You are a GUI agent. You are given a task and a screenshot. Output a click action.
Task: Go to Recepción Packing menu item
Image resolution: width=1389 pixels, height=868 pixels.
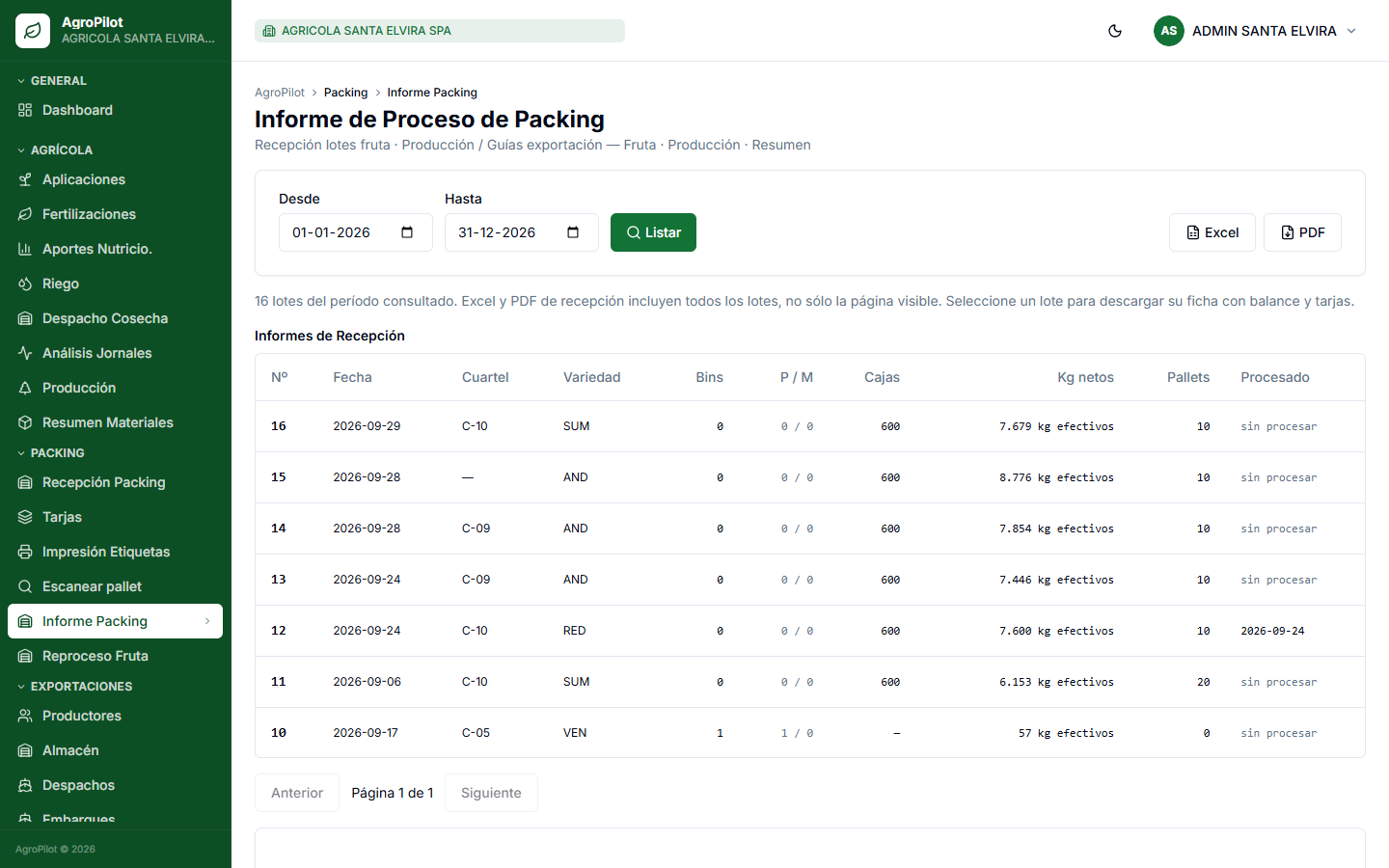coord(116,482)
